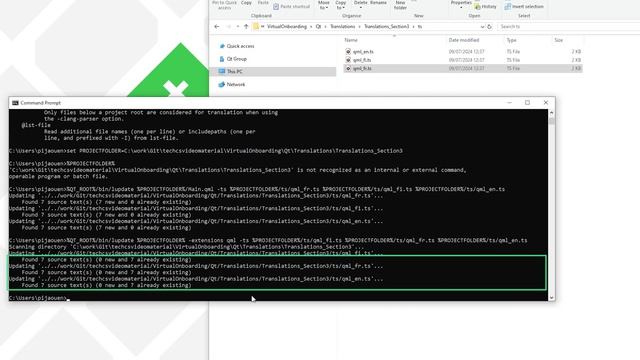Click the Invert selection ribbon icon
Screen dimensions: 640x360
point(508,7)
